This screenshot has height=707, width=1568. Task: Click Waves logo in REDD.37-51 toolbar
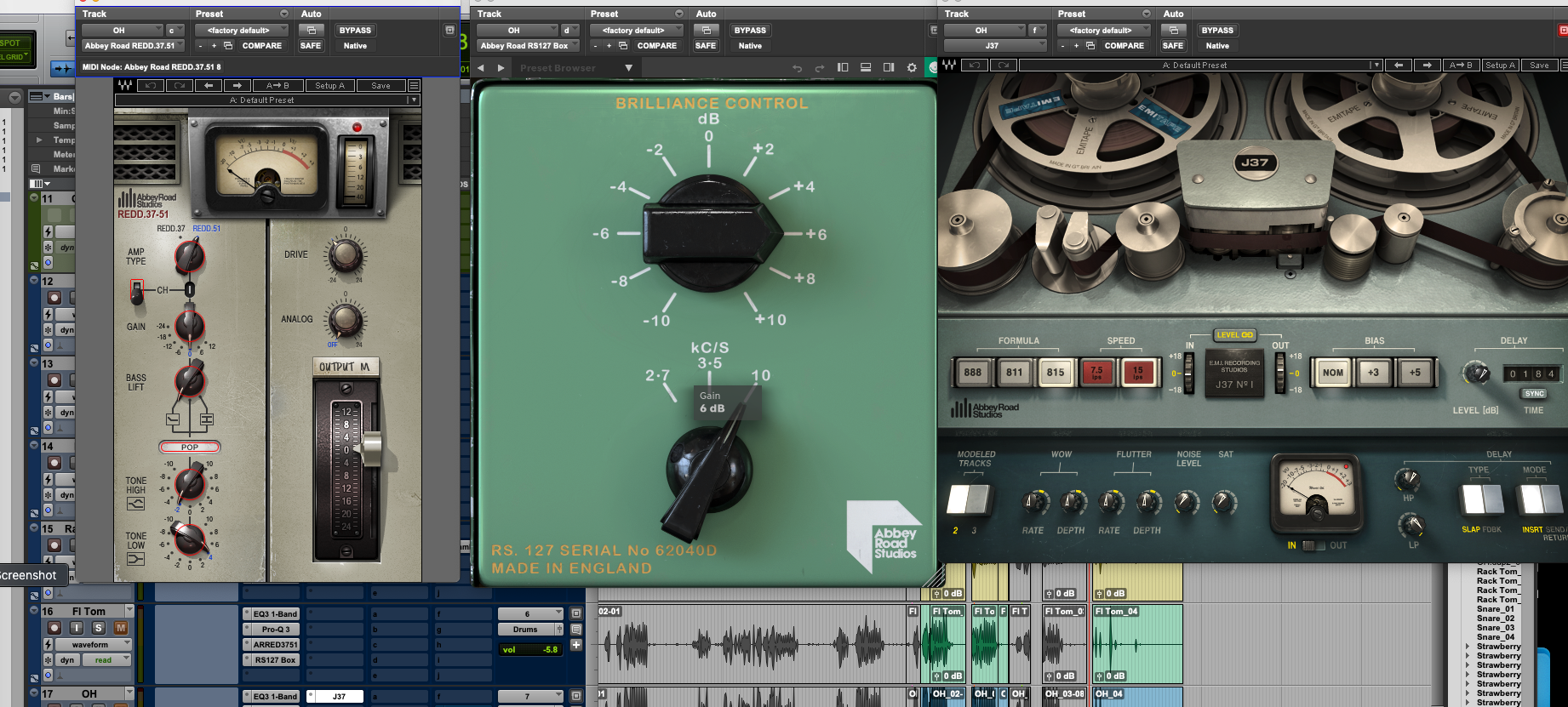125,85
